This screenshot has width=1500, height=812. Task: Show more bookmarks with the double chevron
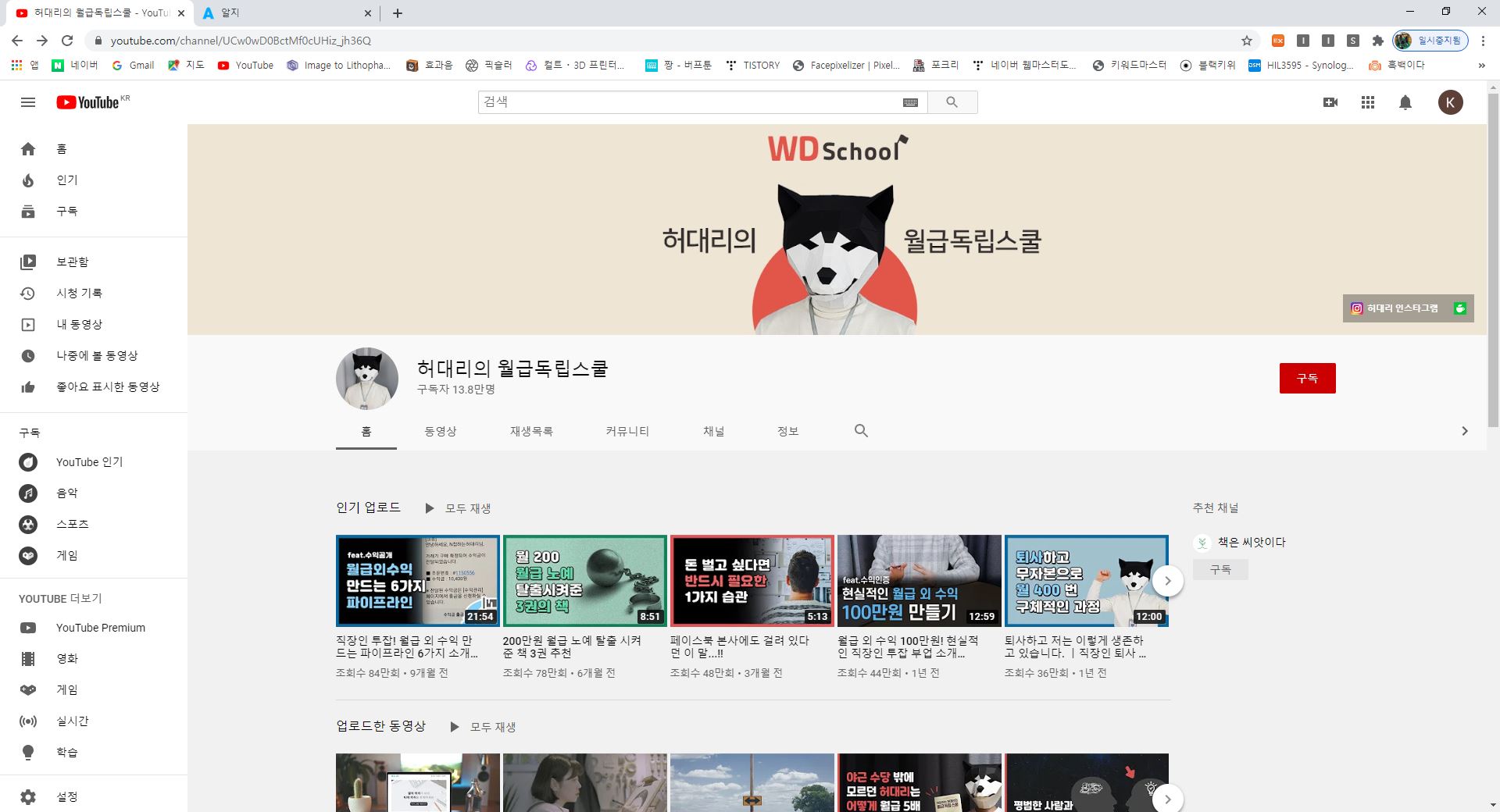tap(1481, 66)
